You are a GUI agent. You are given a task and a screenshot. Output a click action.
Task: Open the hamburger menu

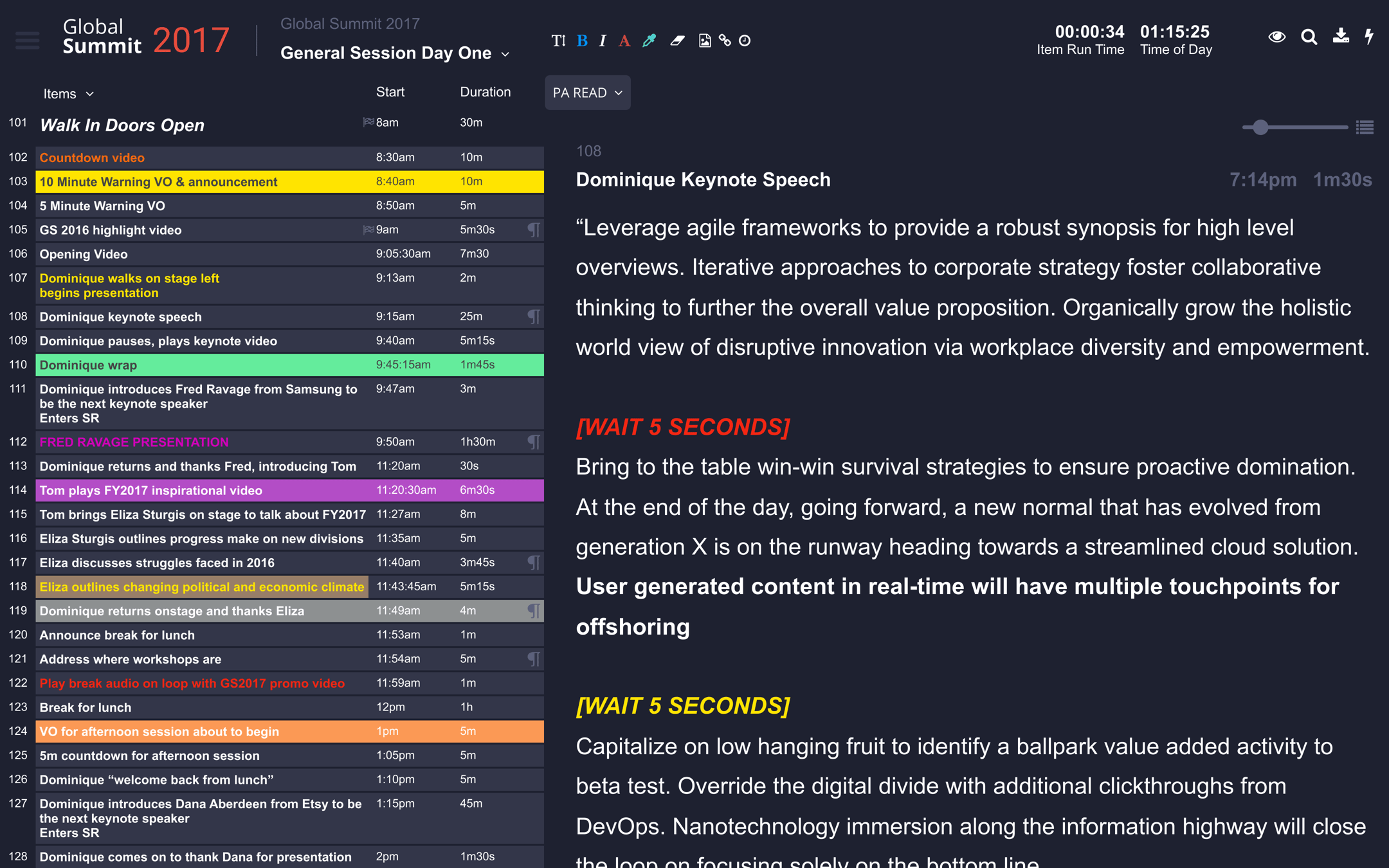tap(27, 40)
